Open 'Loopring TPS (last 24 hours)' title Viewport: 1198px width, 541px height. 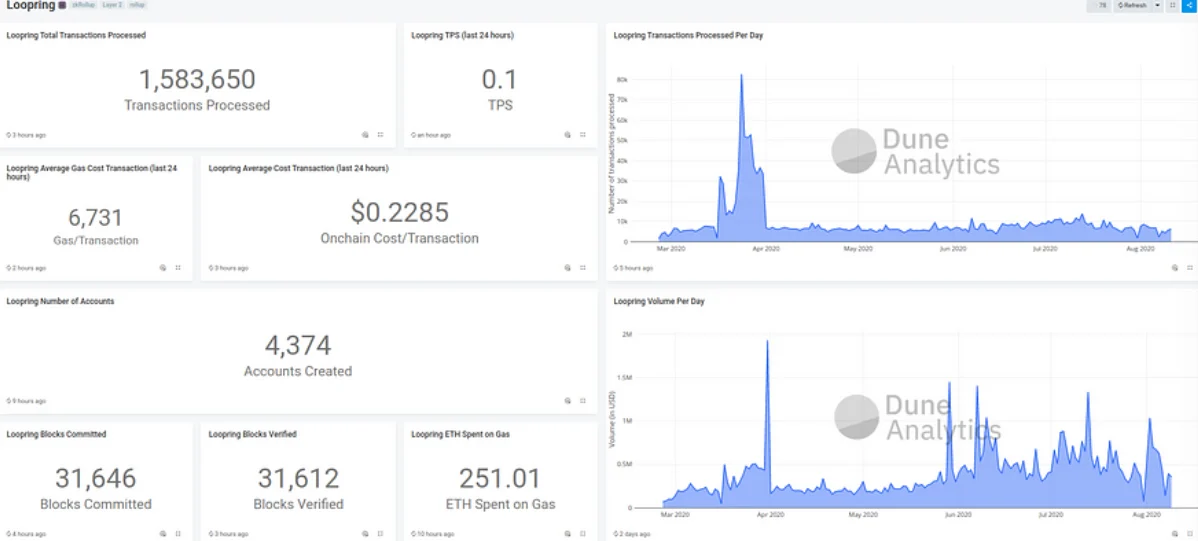462,35
